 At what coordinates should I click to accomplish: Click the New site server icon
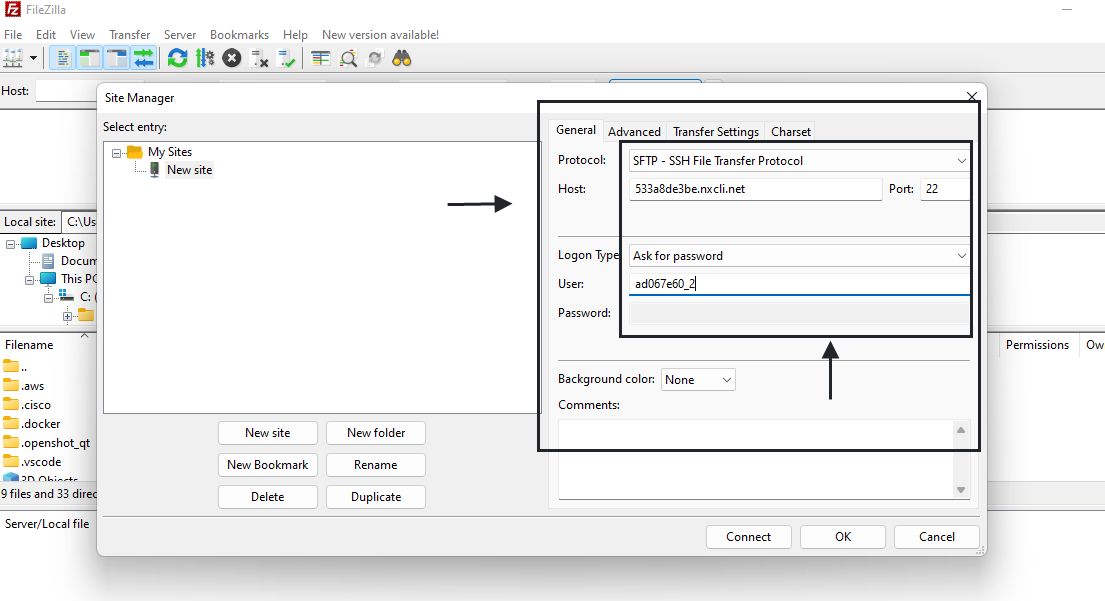click(154, 170)
